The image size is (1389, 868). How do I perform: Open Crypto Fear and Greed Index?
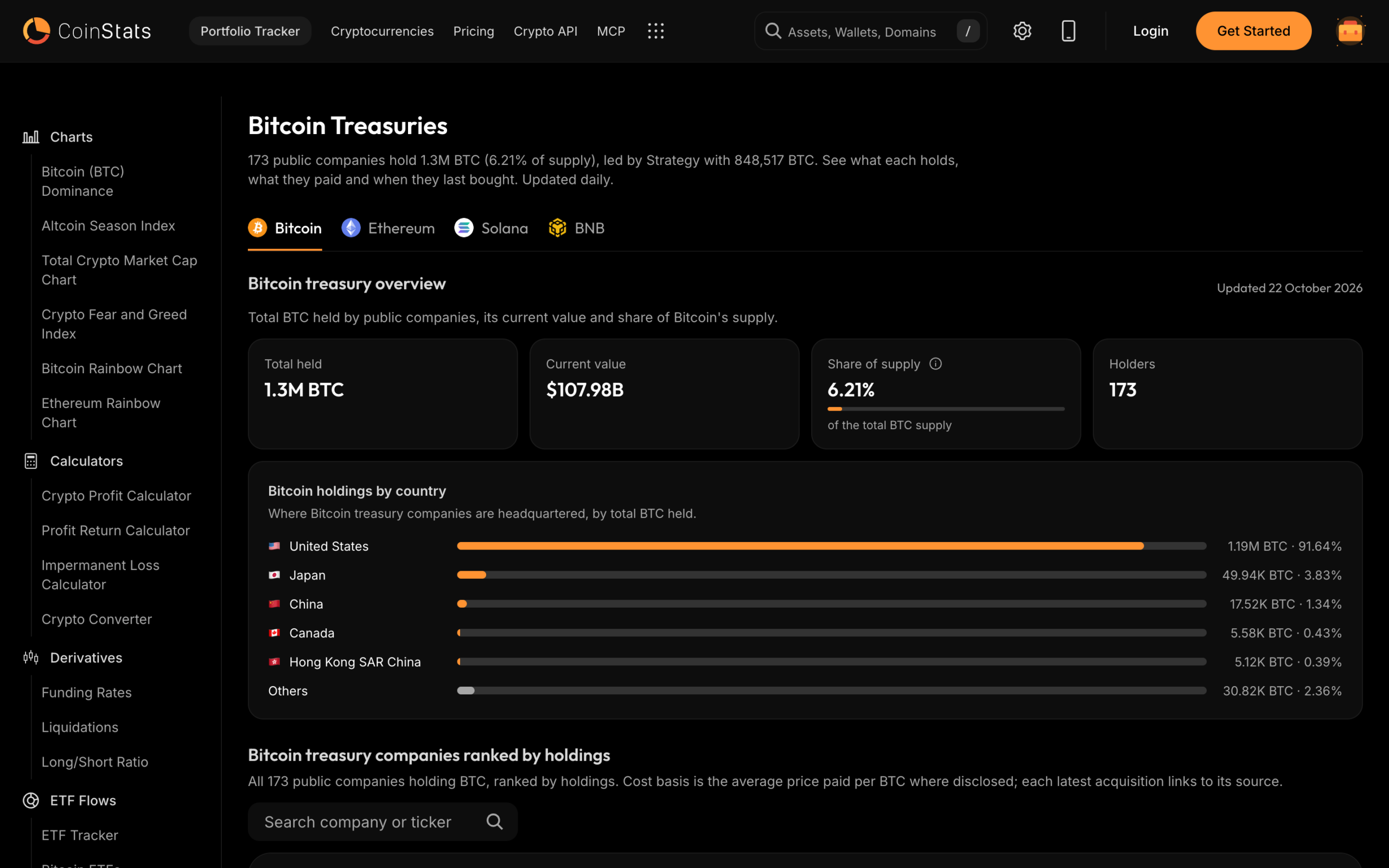click(114, 324)
